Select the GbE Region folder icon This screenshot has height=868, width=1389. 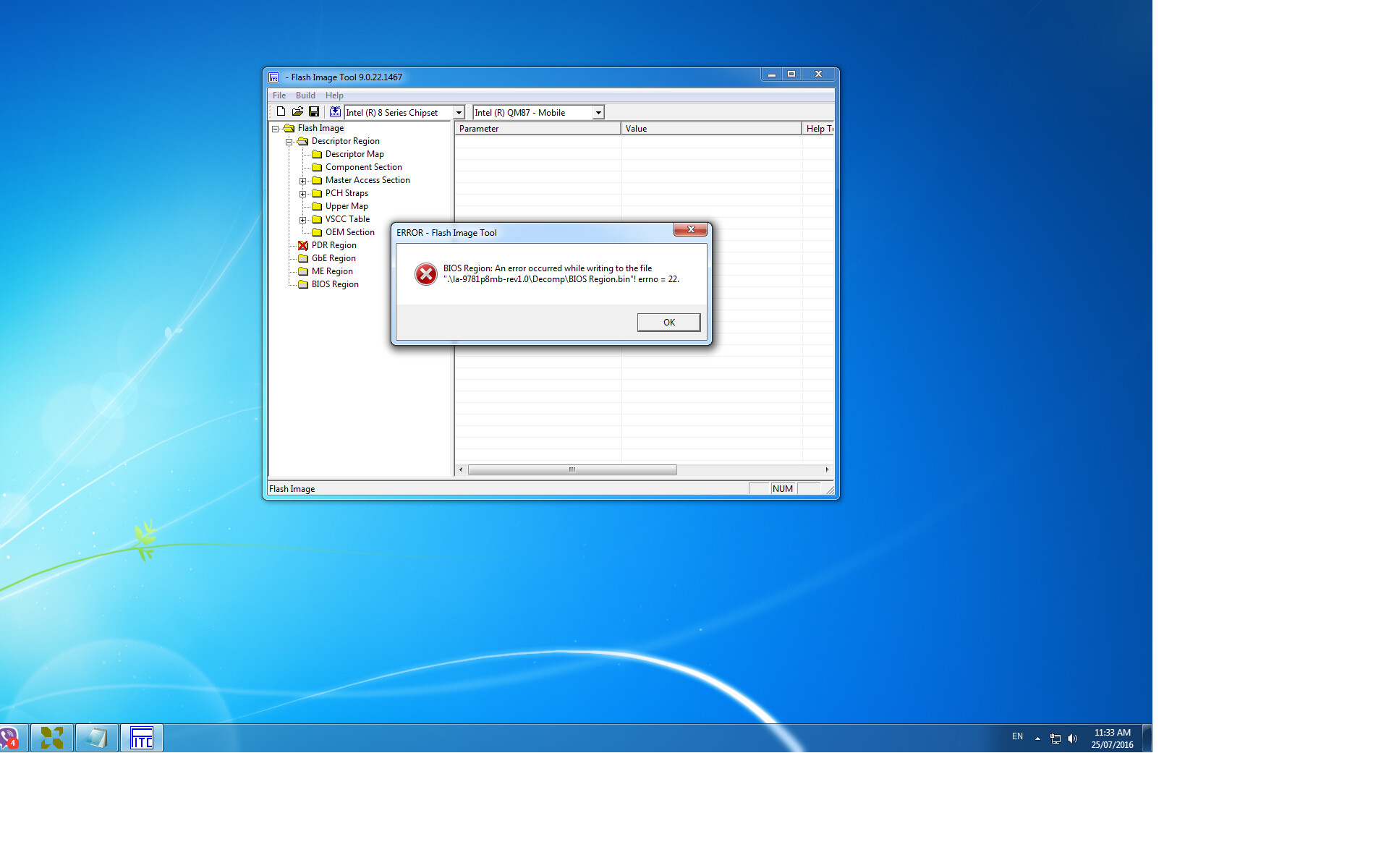click(x=303, y=258)
